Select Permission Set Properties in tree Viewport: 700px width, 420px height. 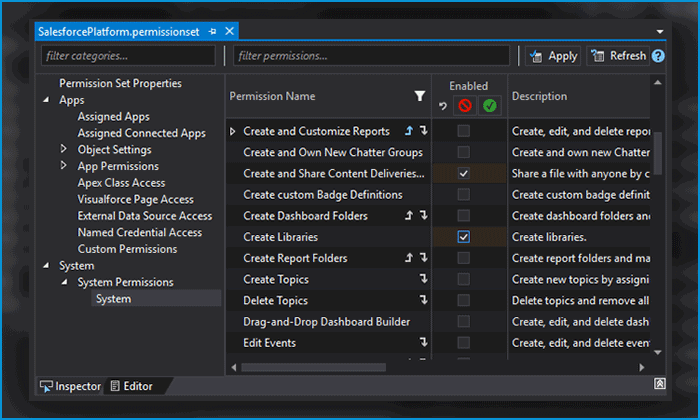[121, 83]
